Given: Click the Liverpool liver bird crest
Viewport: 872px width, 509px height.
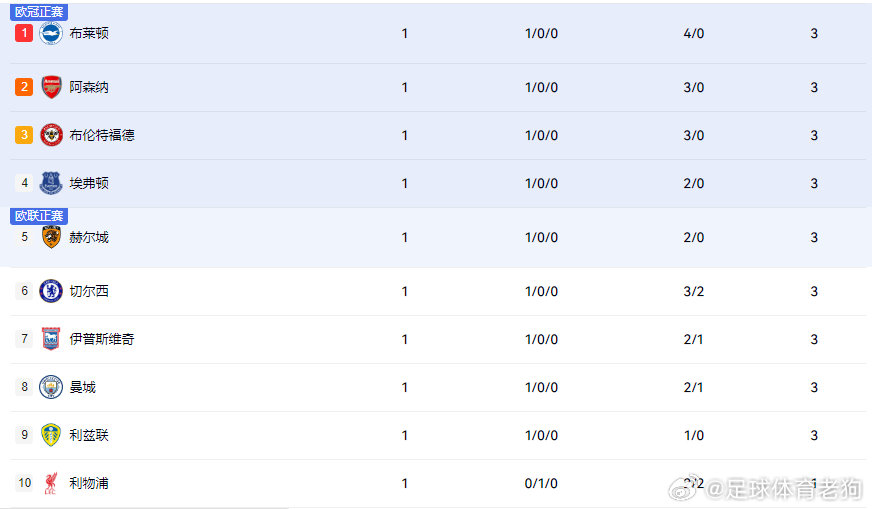Looking at the screenshot, I should click(x=51, y=483).
